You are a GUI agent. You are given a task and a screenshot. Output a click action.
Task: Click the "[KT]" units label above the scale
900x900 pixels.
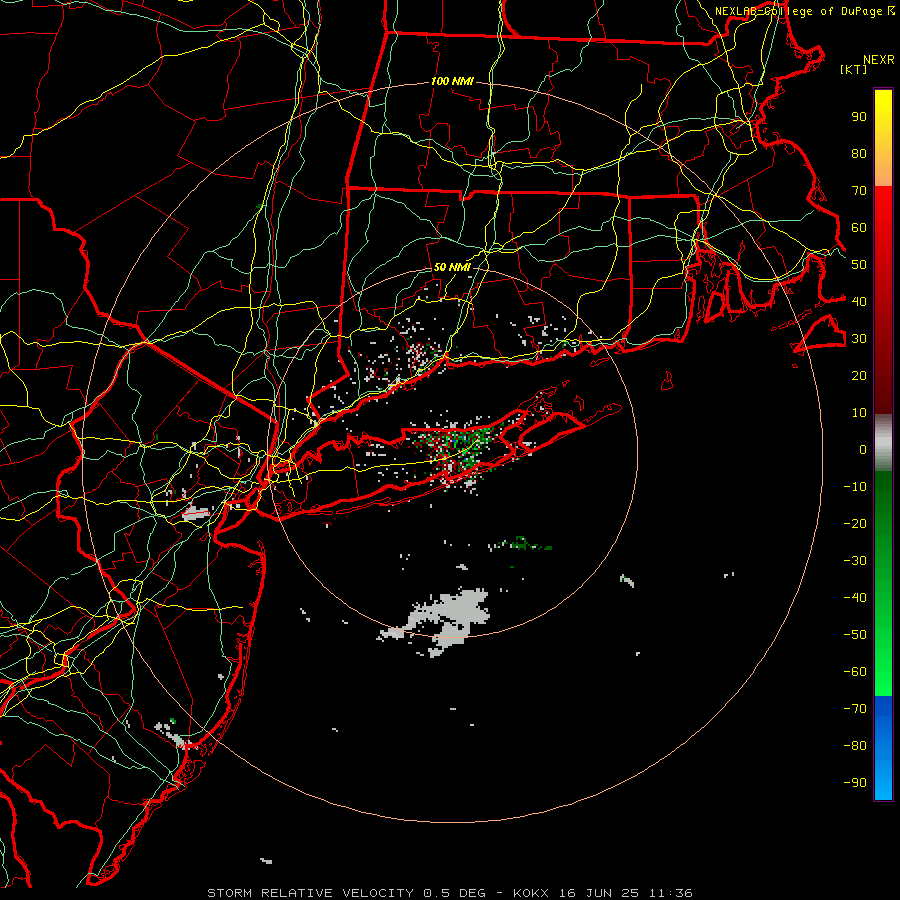(854, 69)
